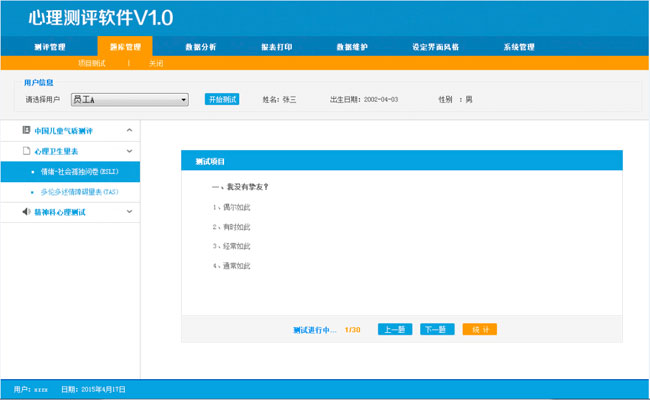The image size is (650, 400).
Task: Go to next question with 下一题
Action: pyautogui.click(x=437, y=329)
